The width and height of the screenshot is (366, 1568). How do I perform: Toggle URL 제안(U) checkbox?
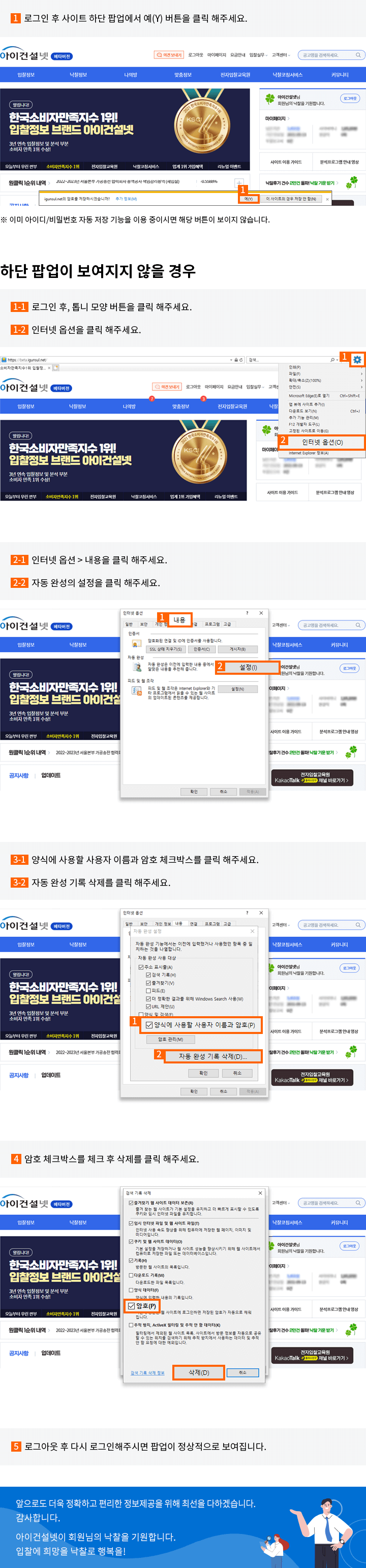pyautogui.click(x=148, y=1007)
